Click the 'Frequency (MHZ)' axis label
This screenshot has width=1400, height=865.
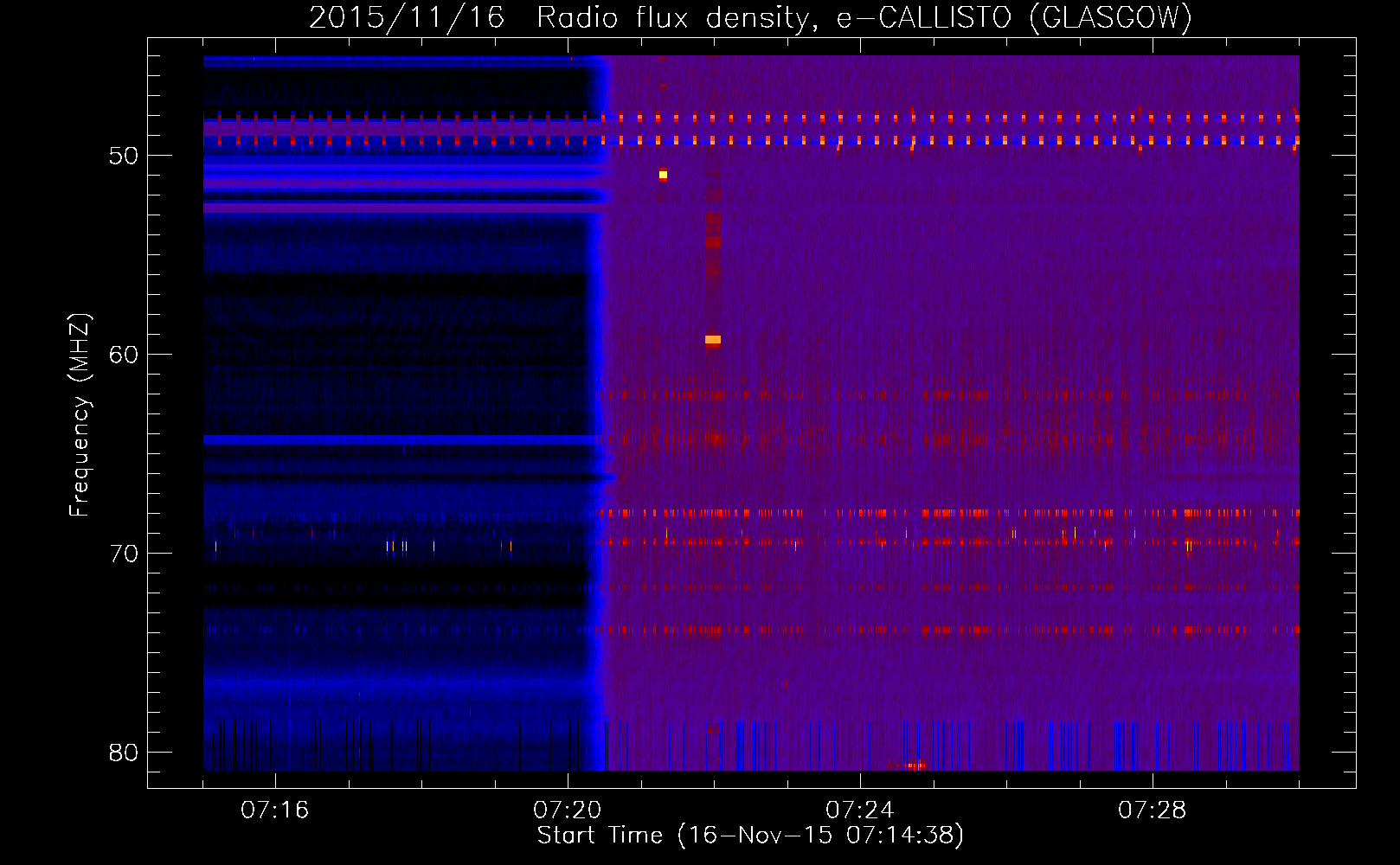79,415
